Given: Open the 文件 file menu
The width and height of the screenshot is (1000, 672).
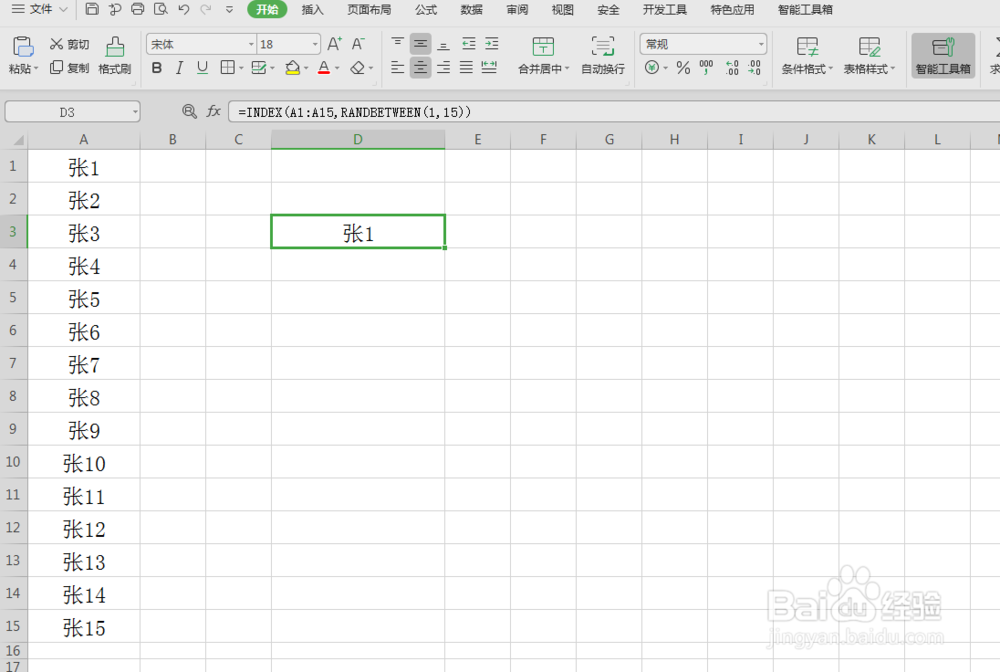Looking at the screenshot, I should pos(40,9).
